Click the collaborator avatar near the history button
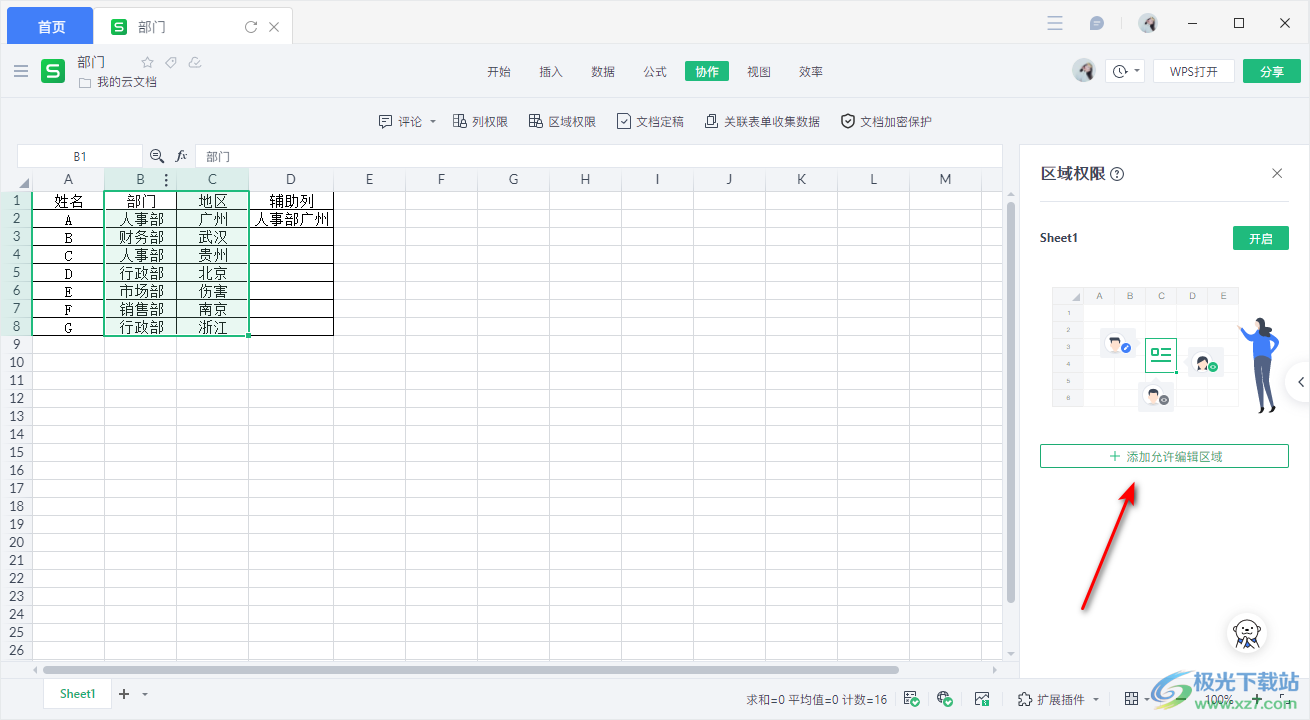This screenshot has height=720, width=1310. coord(1084,71)
